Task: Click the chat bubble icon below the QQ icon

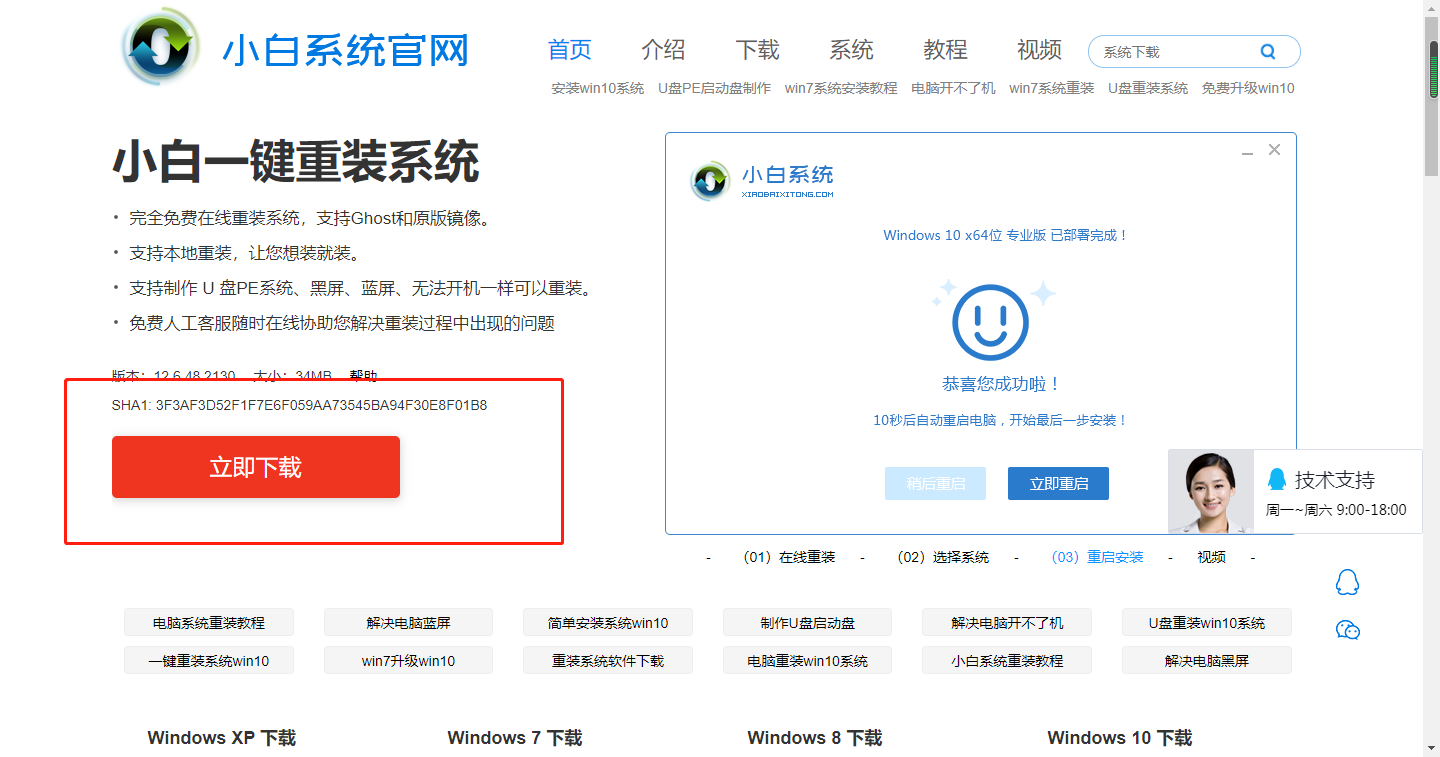Action: [1347, 630]
